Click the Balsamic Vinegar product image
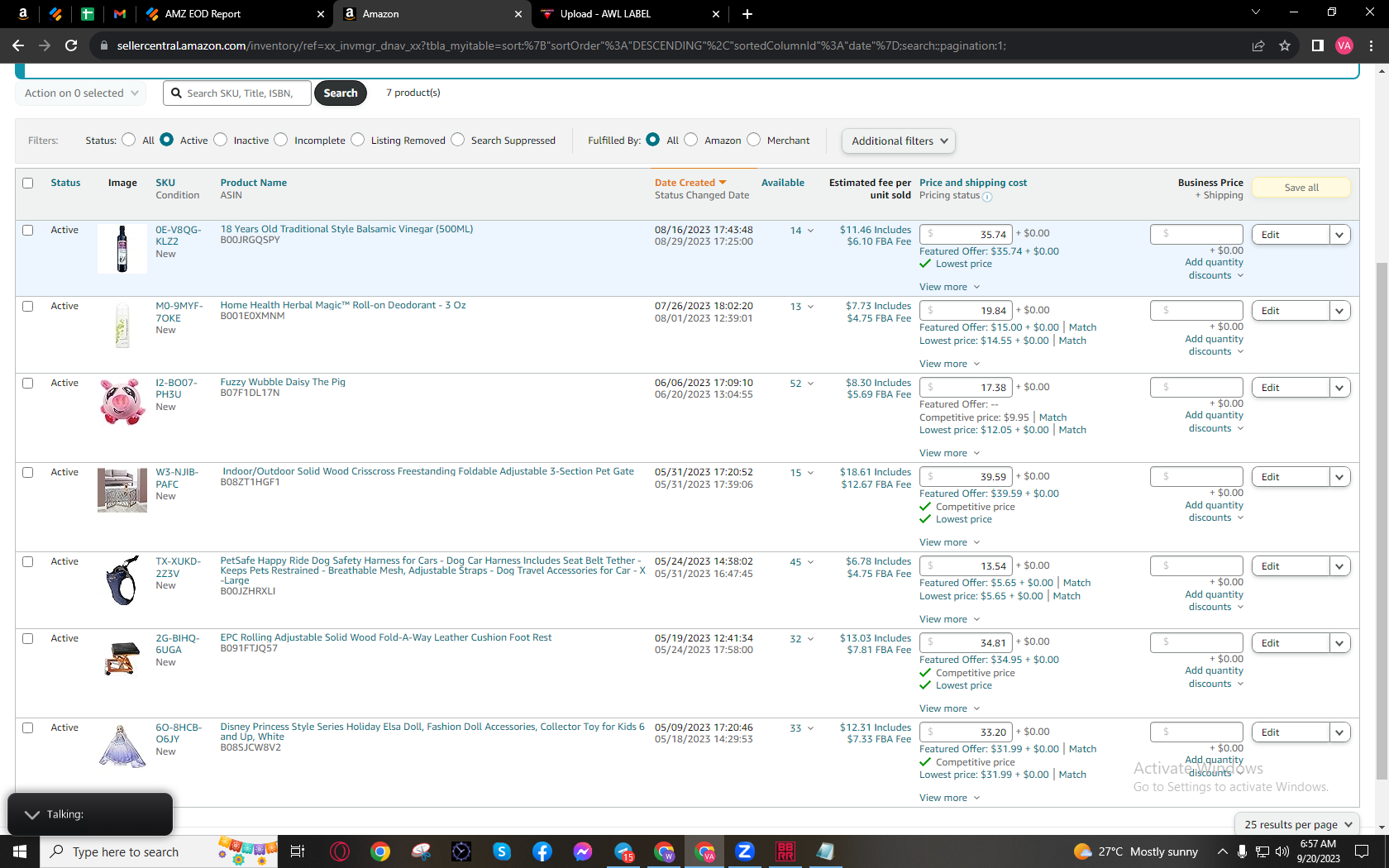 click(x=122, y=249)
